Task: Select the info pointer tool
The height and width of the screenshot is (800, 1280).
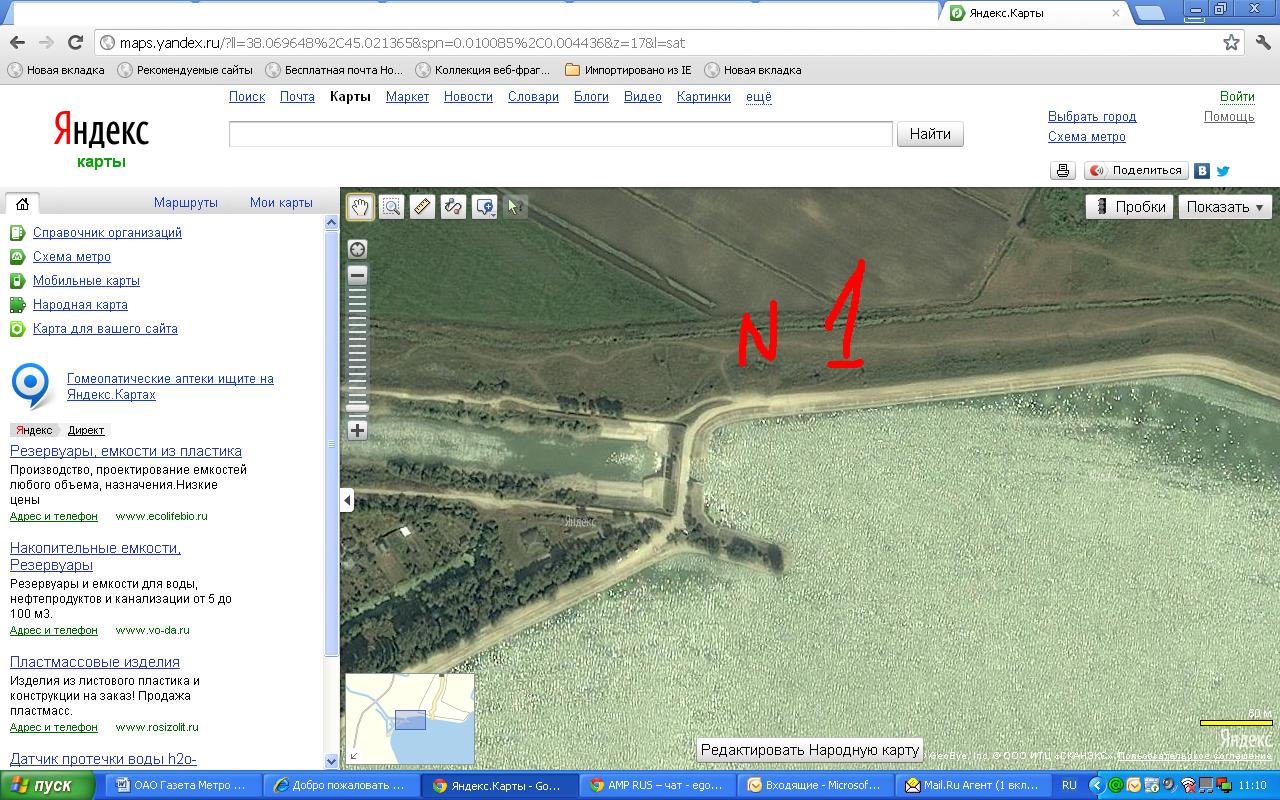Action: 515,207
